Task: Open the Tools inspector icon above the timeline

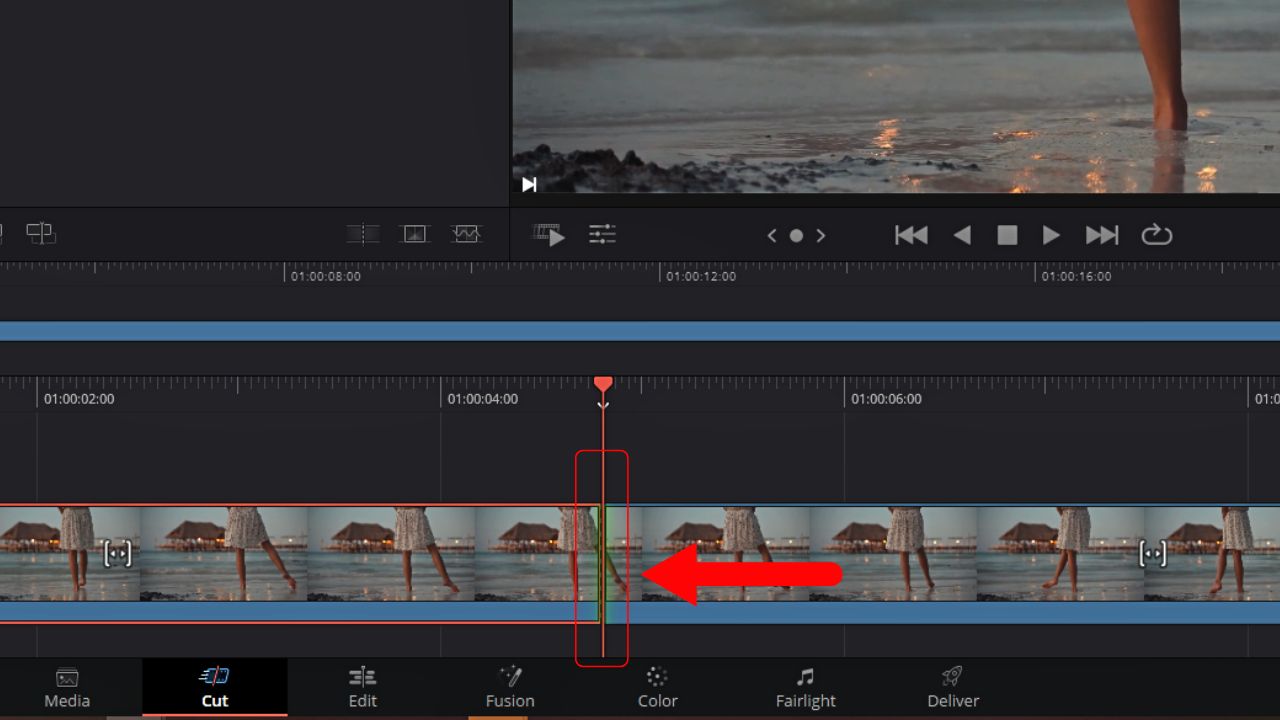Action: click(602, 233)
